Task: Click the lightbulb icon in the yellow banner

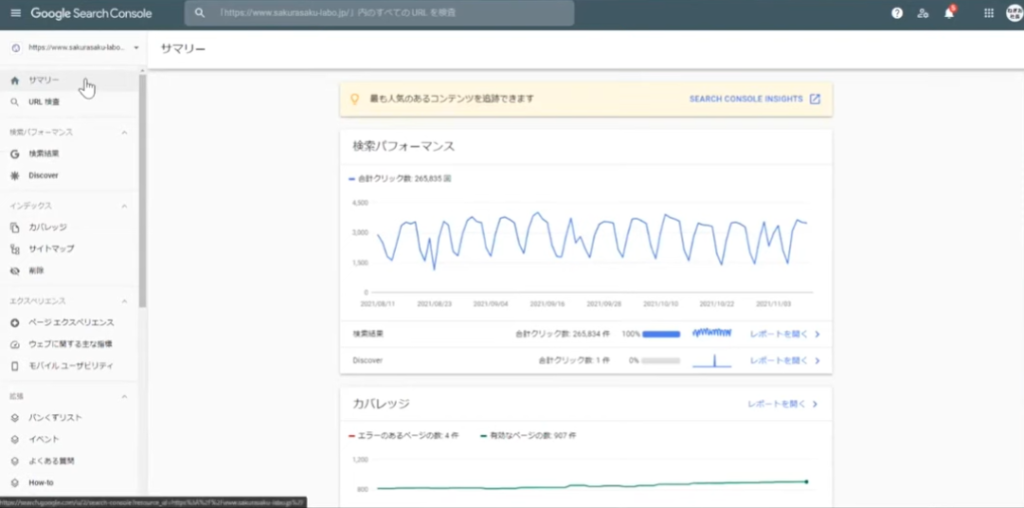Action: (355, 99)
